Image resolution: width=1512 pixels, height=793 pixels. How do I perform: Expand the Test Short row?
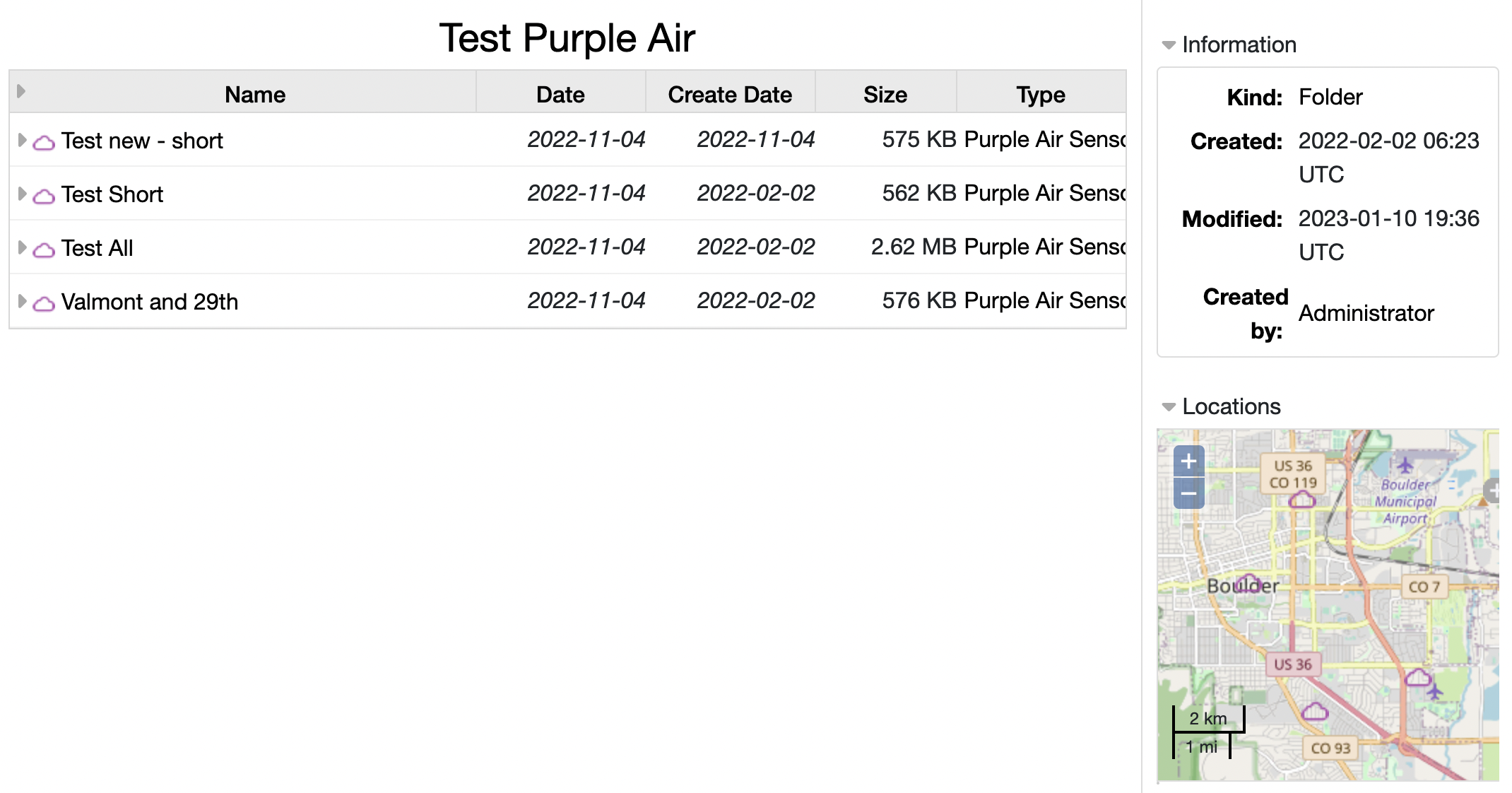tap(22, 194)
